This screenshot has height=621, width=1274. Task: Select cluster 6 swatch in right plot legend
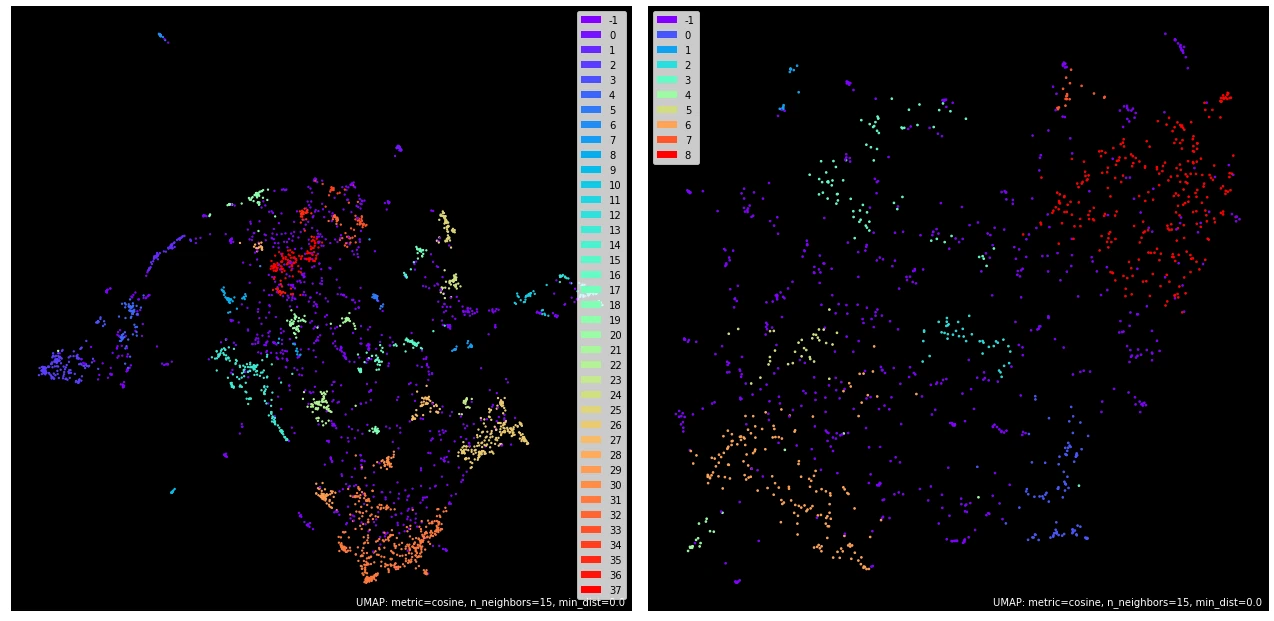pyautogui.click(x=667, y=125)
